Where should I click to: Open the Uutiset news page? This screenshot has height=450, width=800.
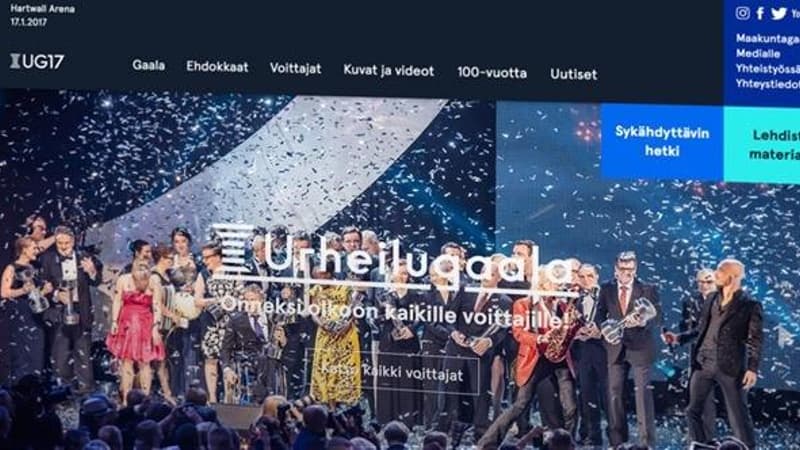pyautogui.click(x=573, y=74)
